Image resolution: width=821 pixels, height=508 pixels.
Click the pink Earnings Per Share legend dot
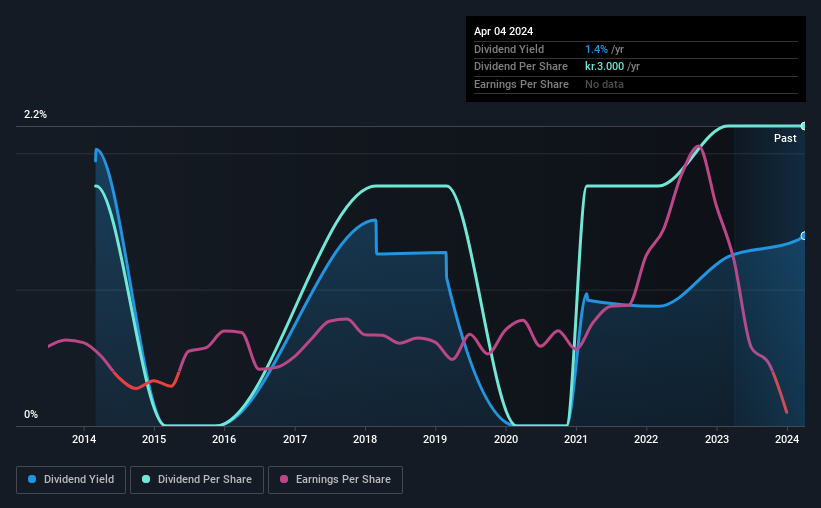(x=284, y=479)
